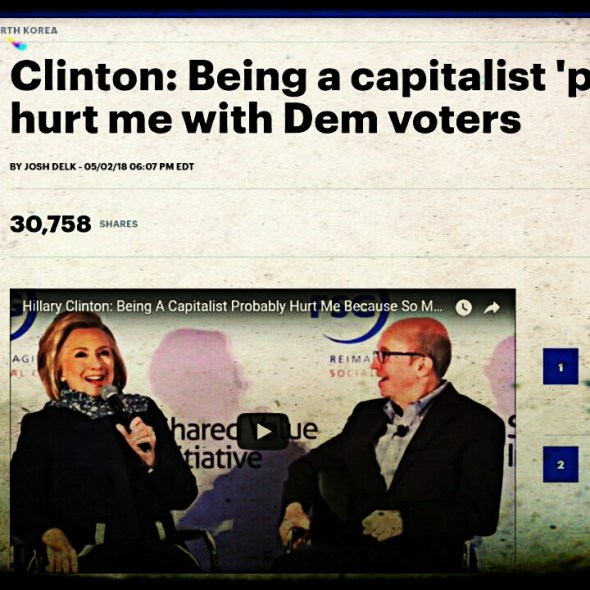Click the Clinton capitalist article headline
Image resolution: width=590 pixels, height=590 pixels.
[x=300, y=97]
